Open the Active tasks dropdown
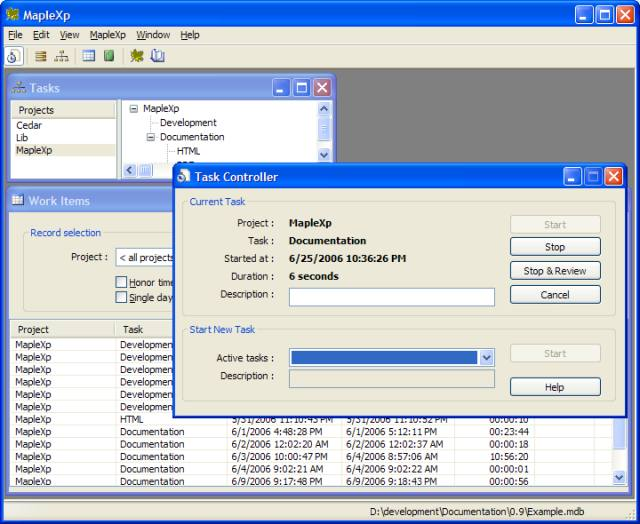Viewport: 640px width, 524px height. pyautogui.click(x=486, y=357)
